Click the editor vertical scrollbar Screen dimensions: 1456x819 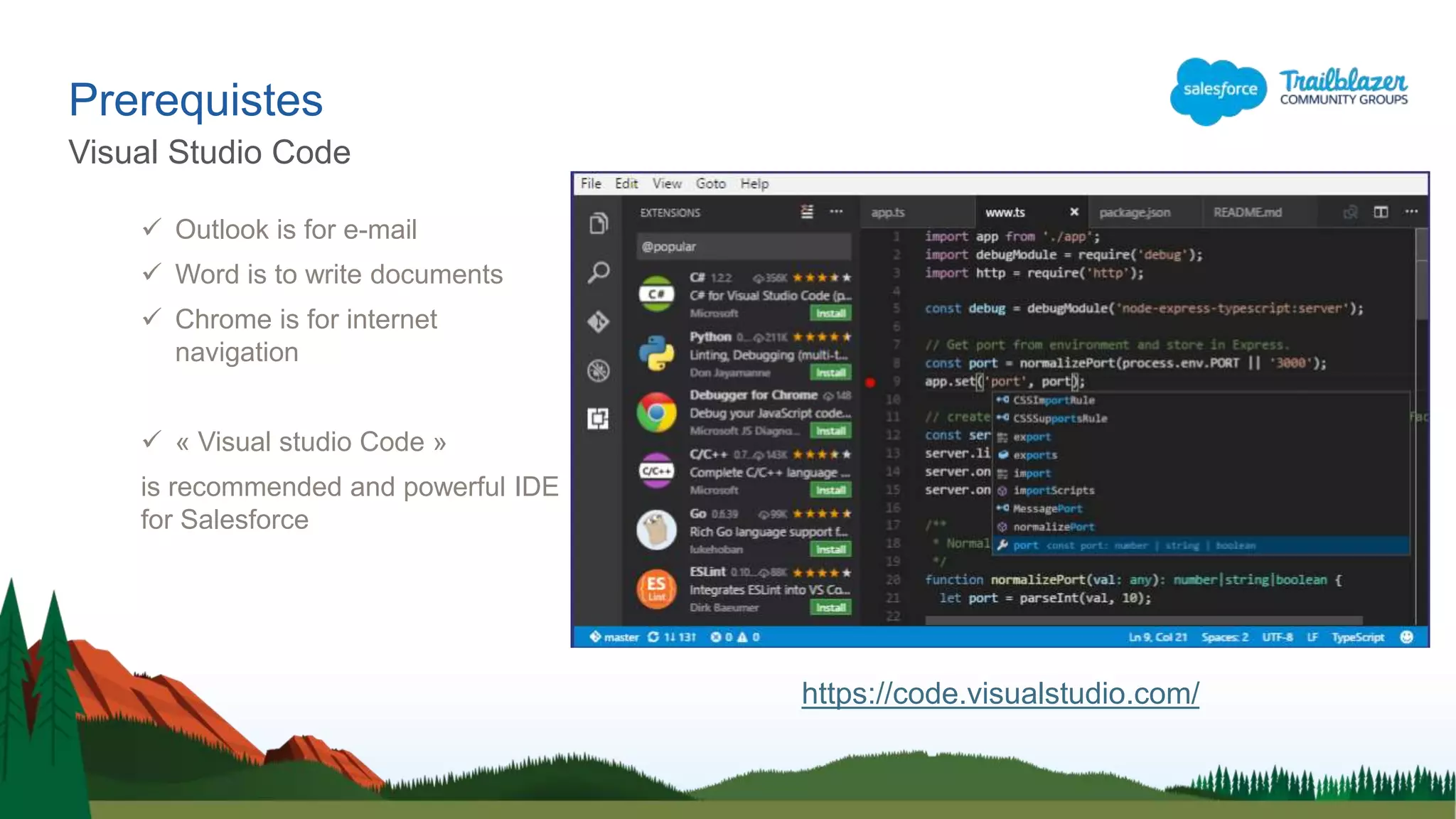[1422, 274]
